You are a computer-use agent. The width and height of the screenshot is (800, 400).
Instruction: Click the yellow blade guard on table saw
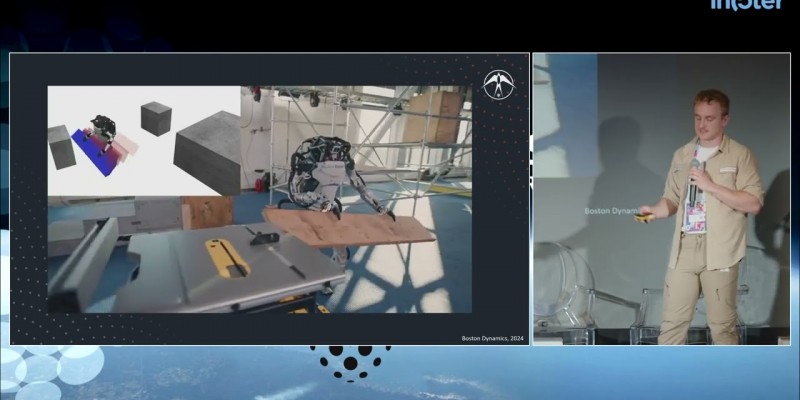(x=228, y=258)
